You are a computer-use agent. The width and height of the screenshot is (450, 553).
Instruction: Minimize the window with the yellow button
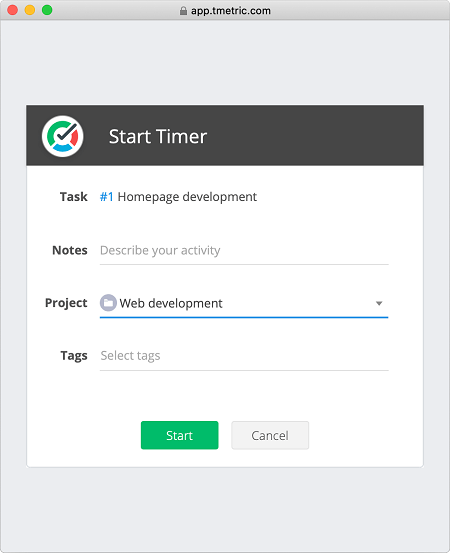[x=30, y=10]
